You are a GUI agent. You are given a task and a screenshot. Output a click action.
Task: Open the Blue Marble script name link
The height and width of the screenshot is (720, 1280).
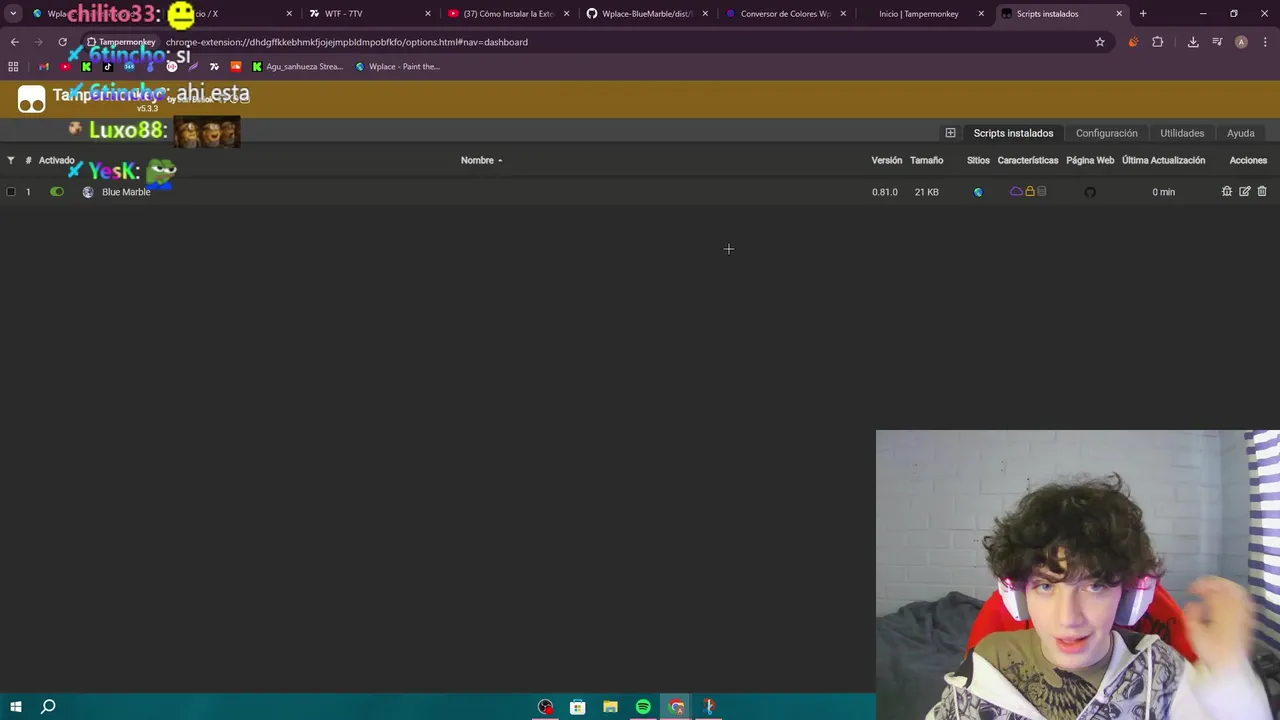pos(126,192)
